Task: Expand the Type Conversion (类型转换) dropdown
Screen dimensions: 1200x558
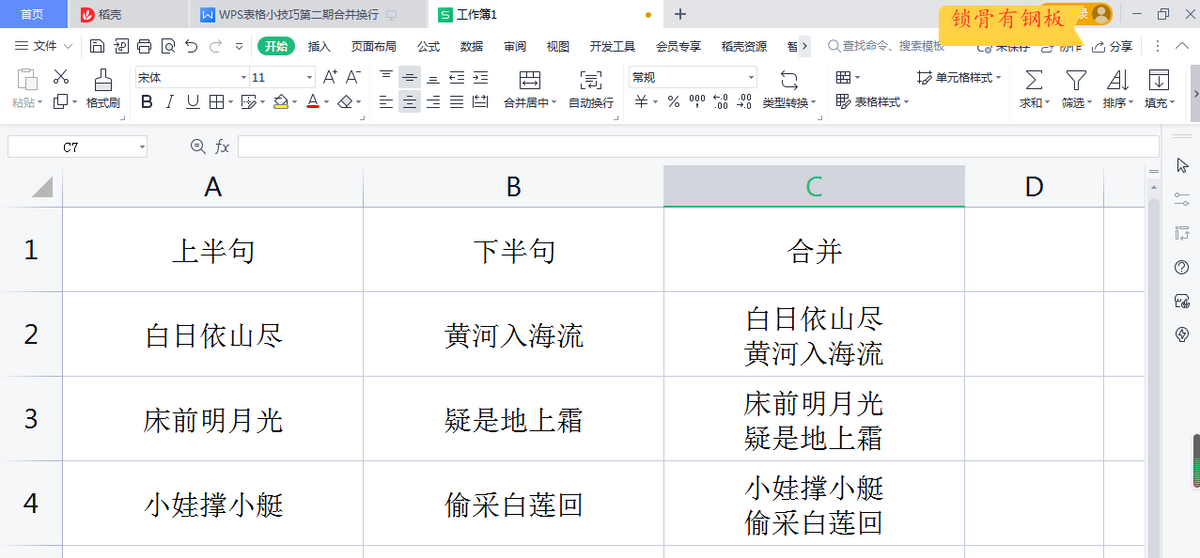Action: point(814,103)
